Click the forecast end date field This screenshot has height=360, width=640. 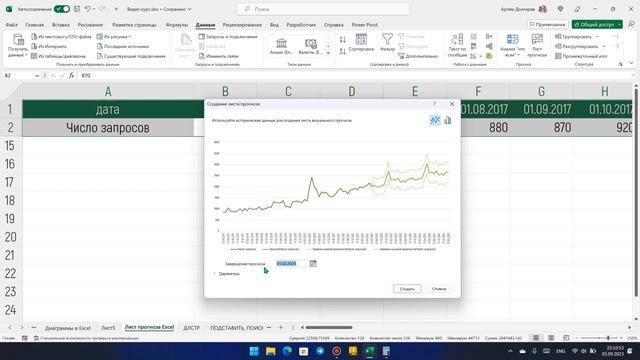point(292,264)
